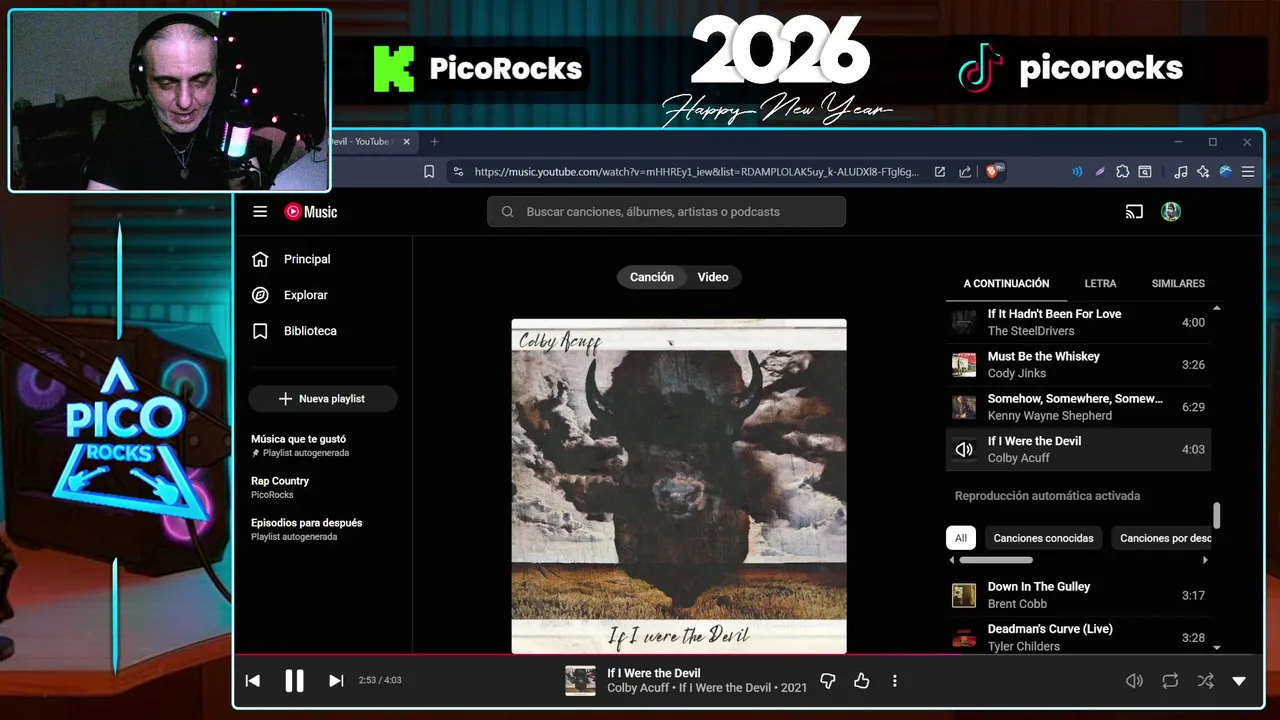Click the browser window-search toolbar icon
The image size is (1280, 720).
point(1145,172)
